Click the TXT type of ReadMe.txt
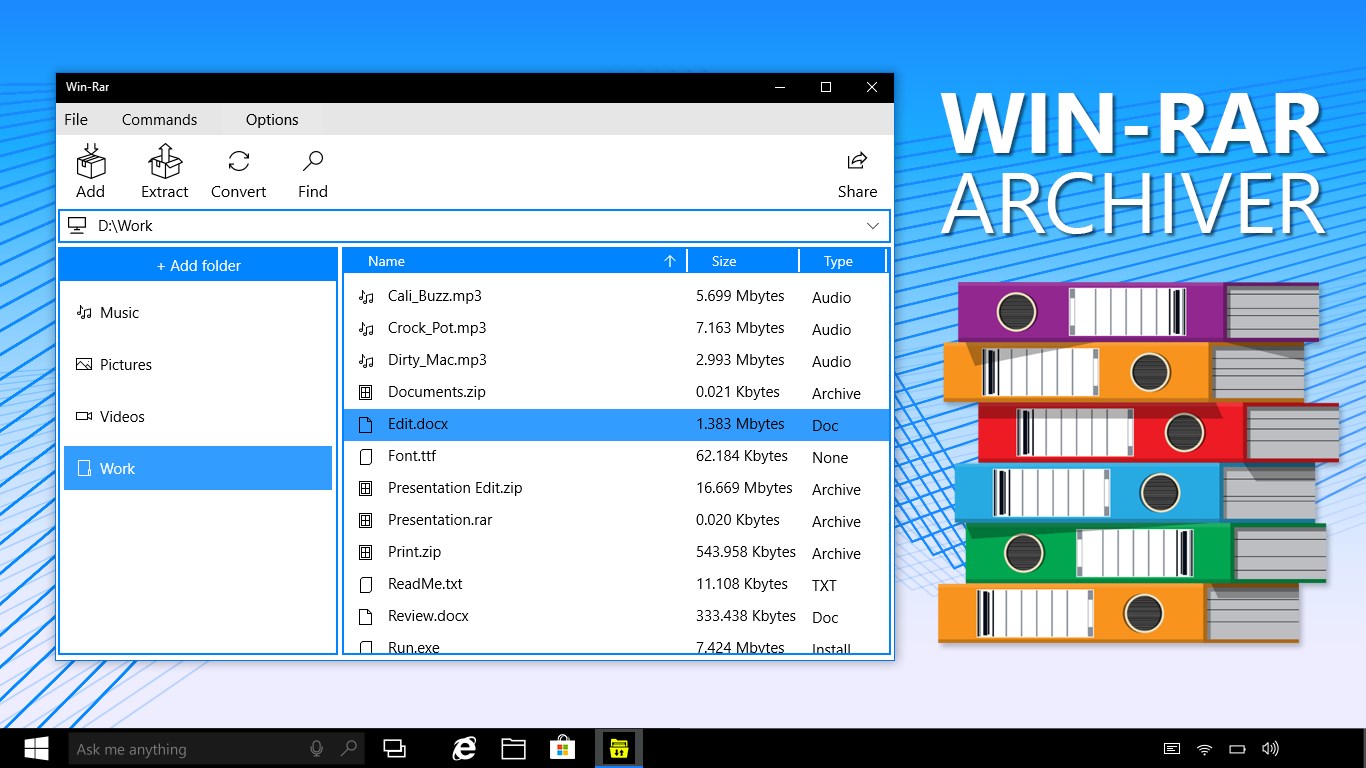The image size is (1366, 768). (824, 586)
